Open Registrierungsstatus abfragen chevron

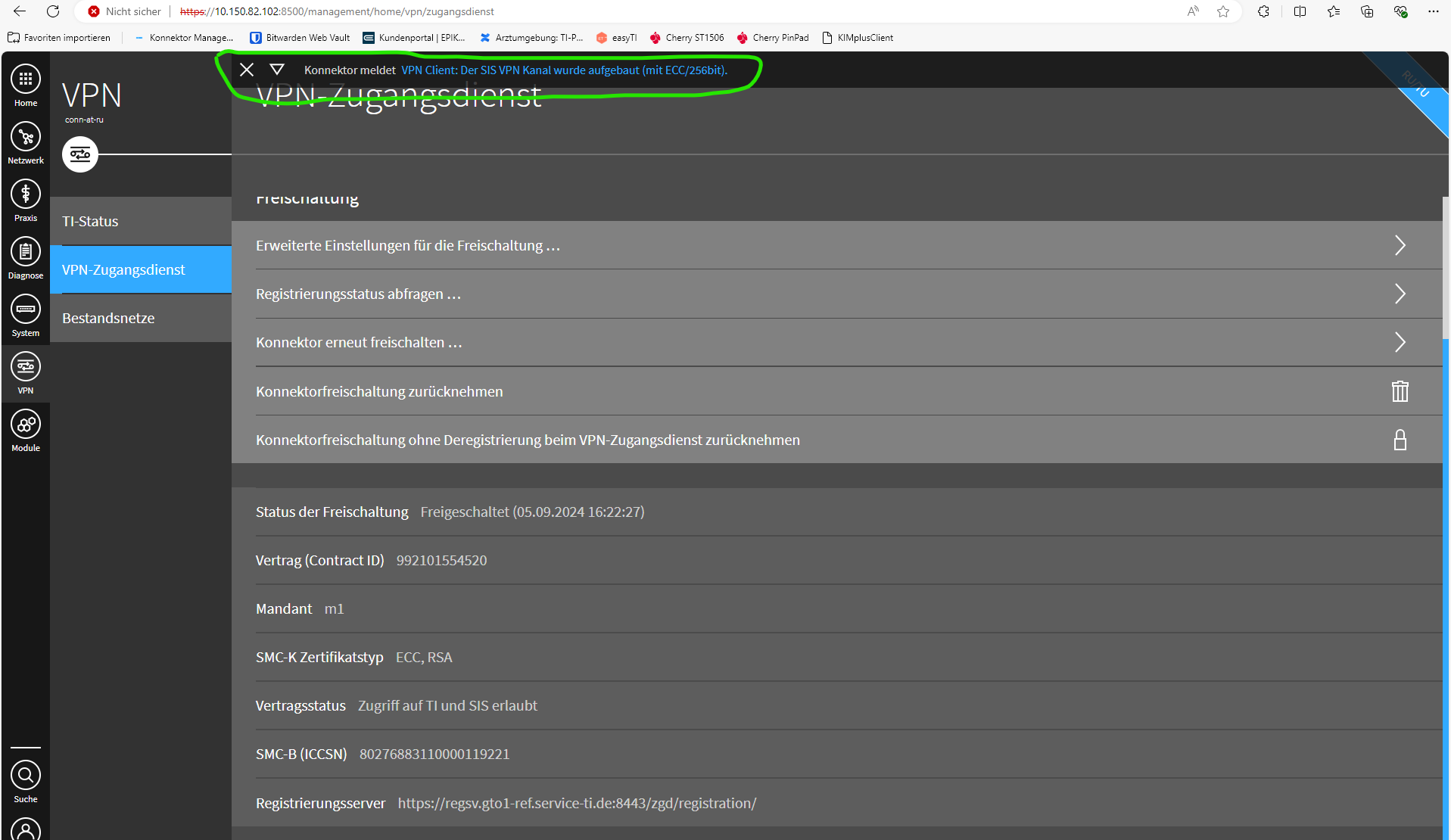[x=1400, y=294]
